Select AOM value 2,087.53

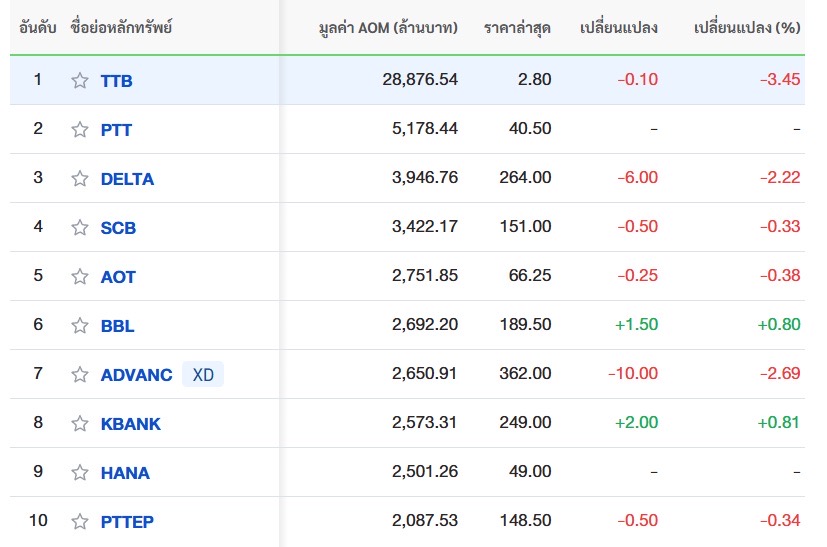point(425,521)
